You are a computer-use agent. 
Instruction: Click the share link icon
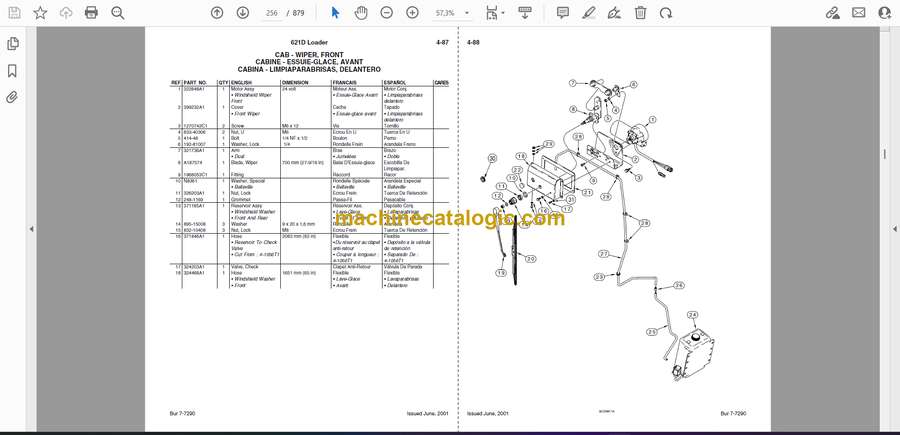click(833, 13)
